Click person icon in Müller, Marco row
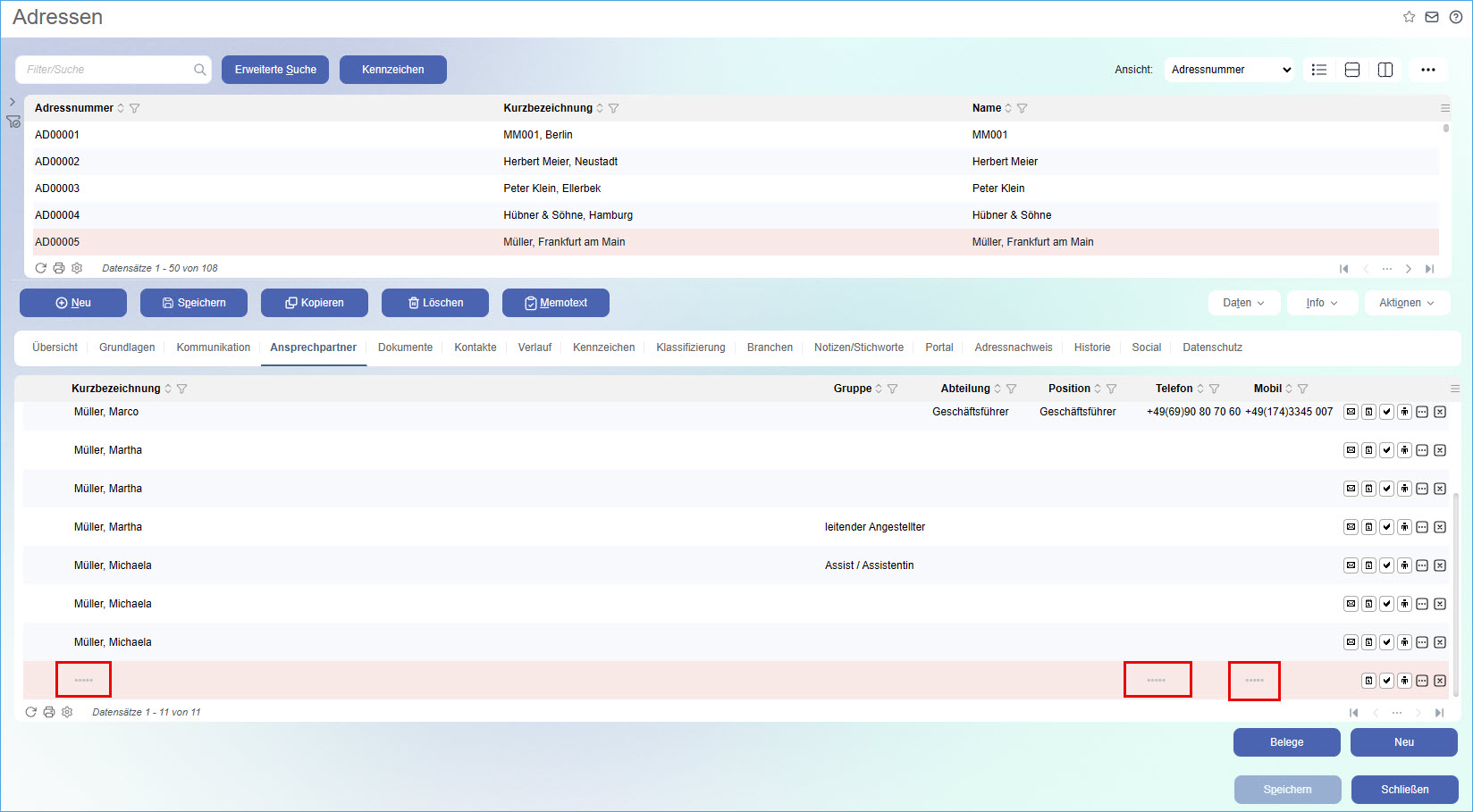Image resolution: width=1473 pixels, height=812 pixels. 1404,412
